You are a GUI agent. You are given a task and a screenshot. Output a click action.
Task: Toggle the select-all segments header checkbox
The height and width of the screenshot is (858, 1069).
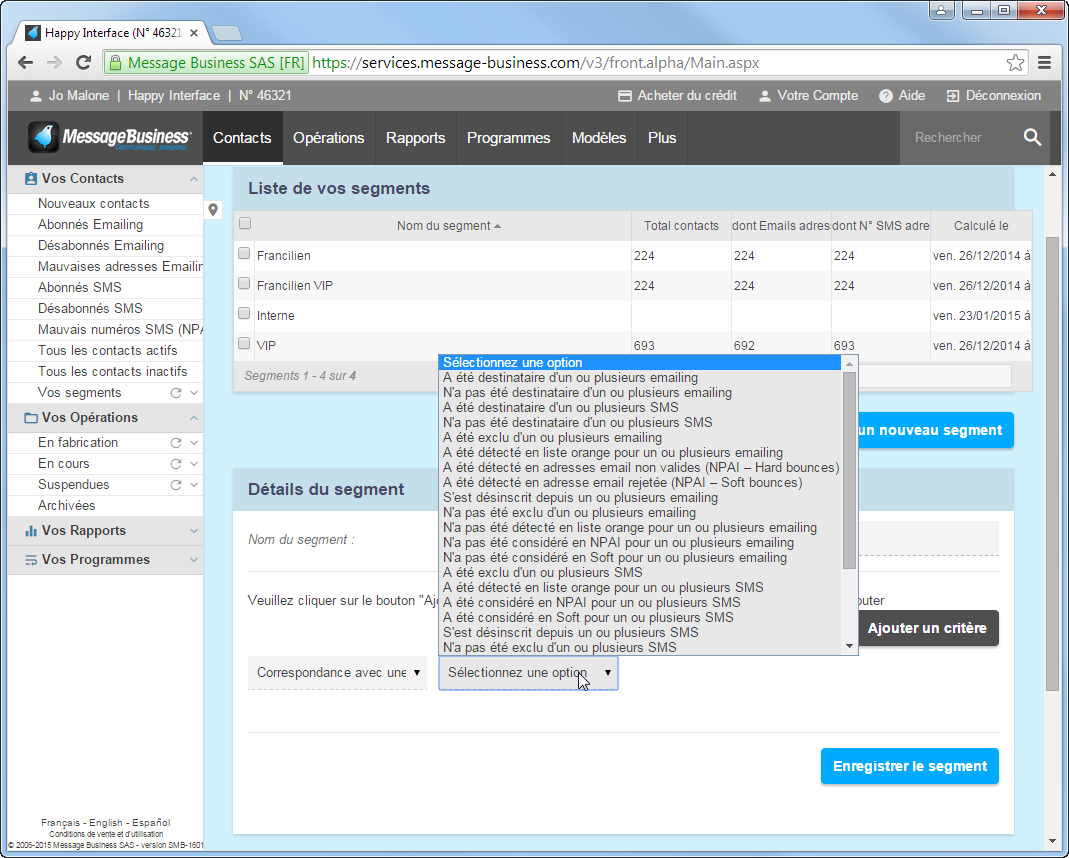245,224
